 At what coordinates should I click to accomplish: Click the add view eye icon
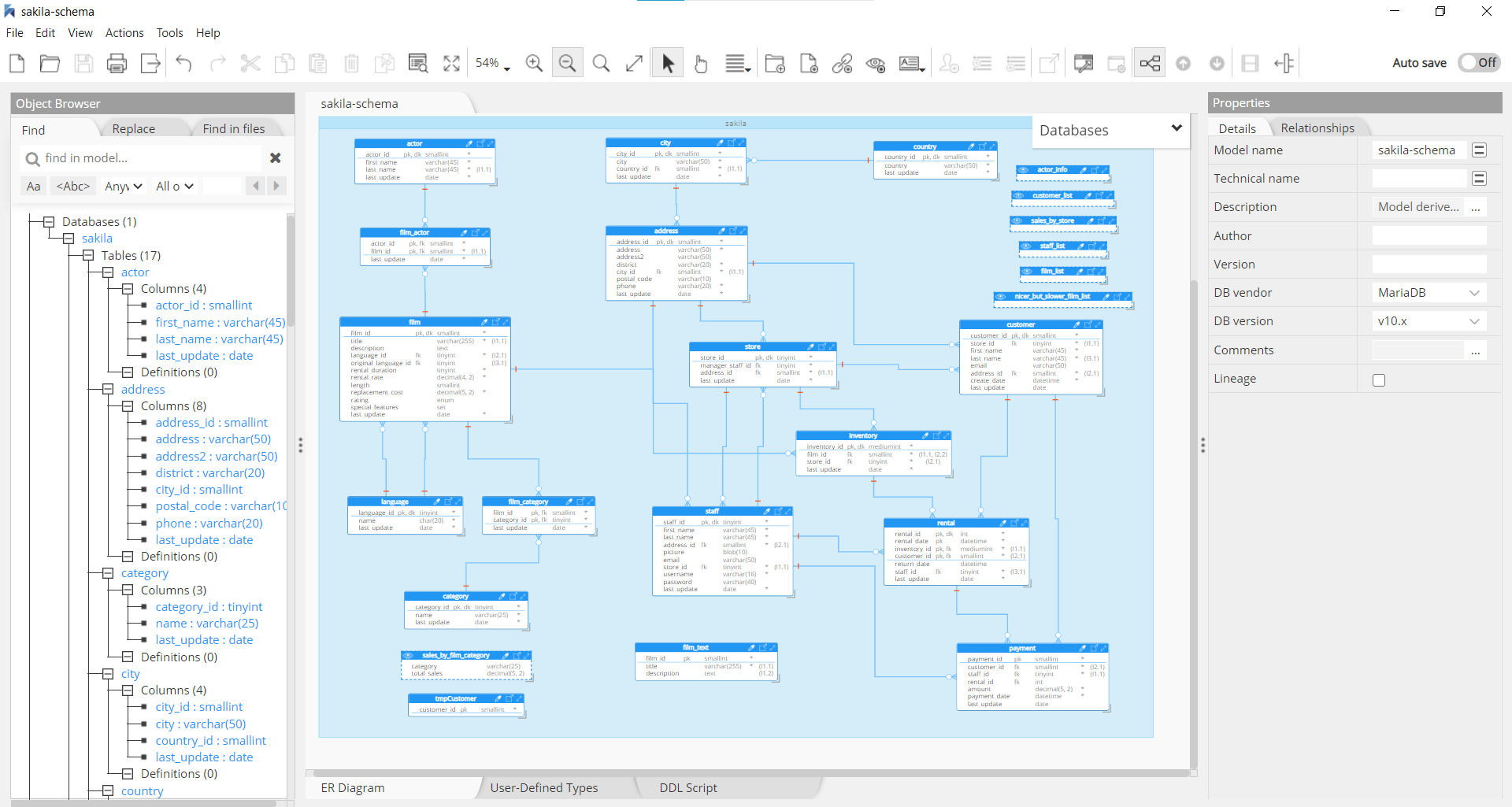[x=876, y=63]
